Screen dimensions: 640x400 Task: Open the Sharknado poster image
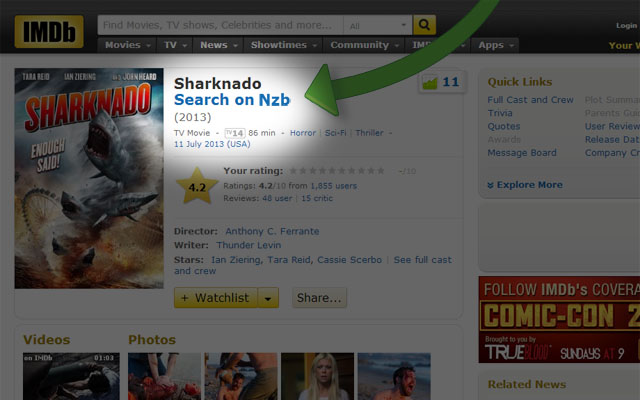tap(89, 178)
